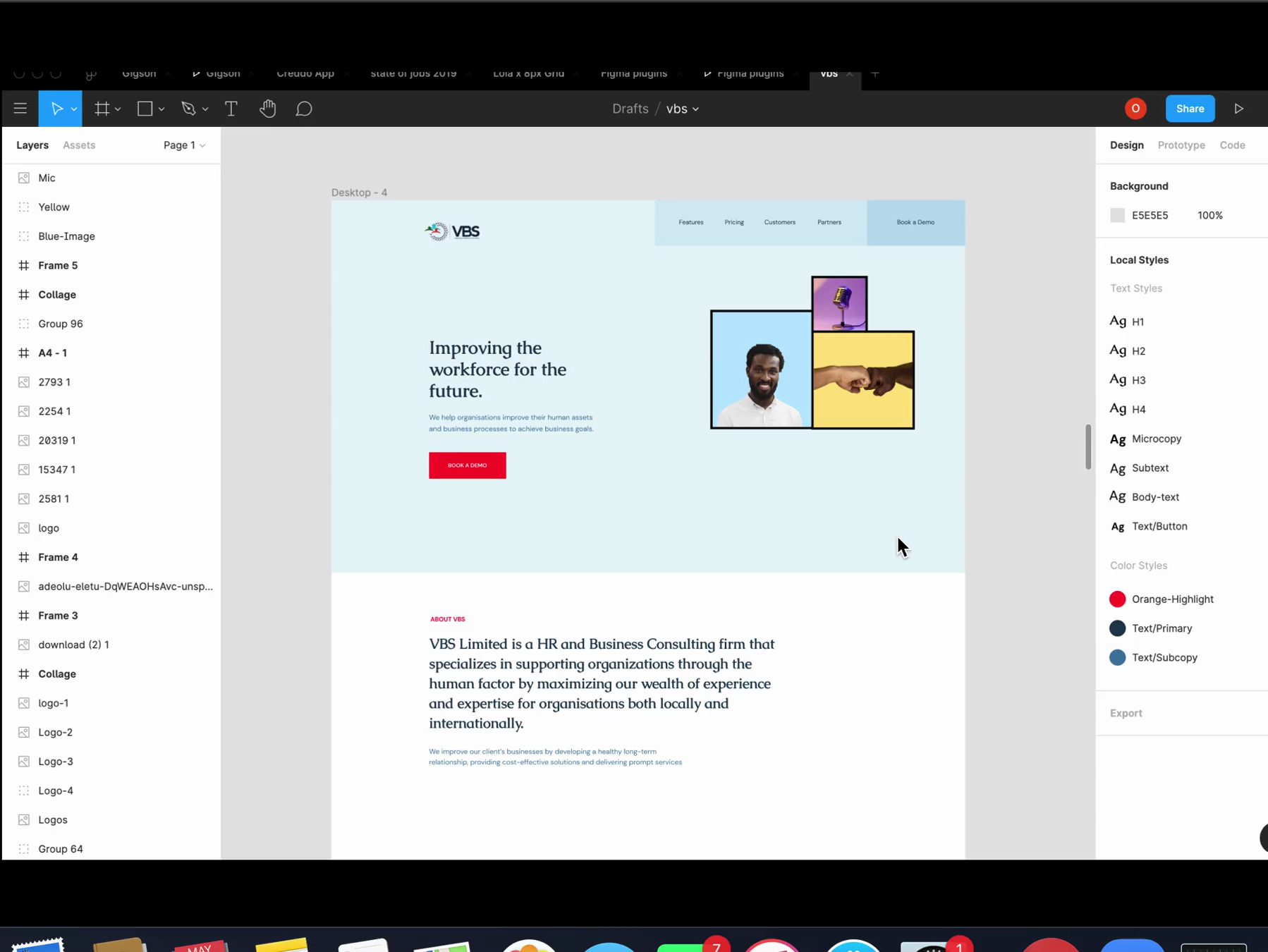Expand the Move tool options chevron
The height and width of the screenshot is (952, 1268).
(73, 108)
